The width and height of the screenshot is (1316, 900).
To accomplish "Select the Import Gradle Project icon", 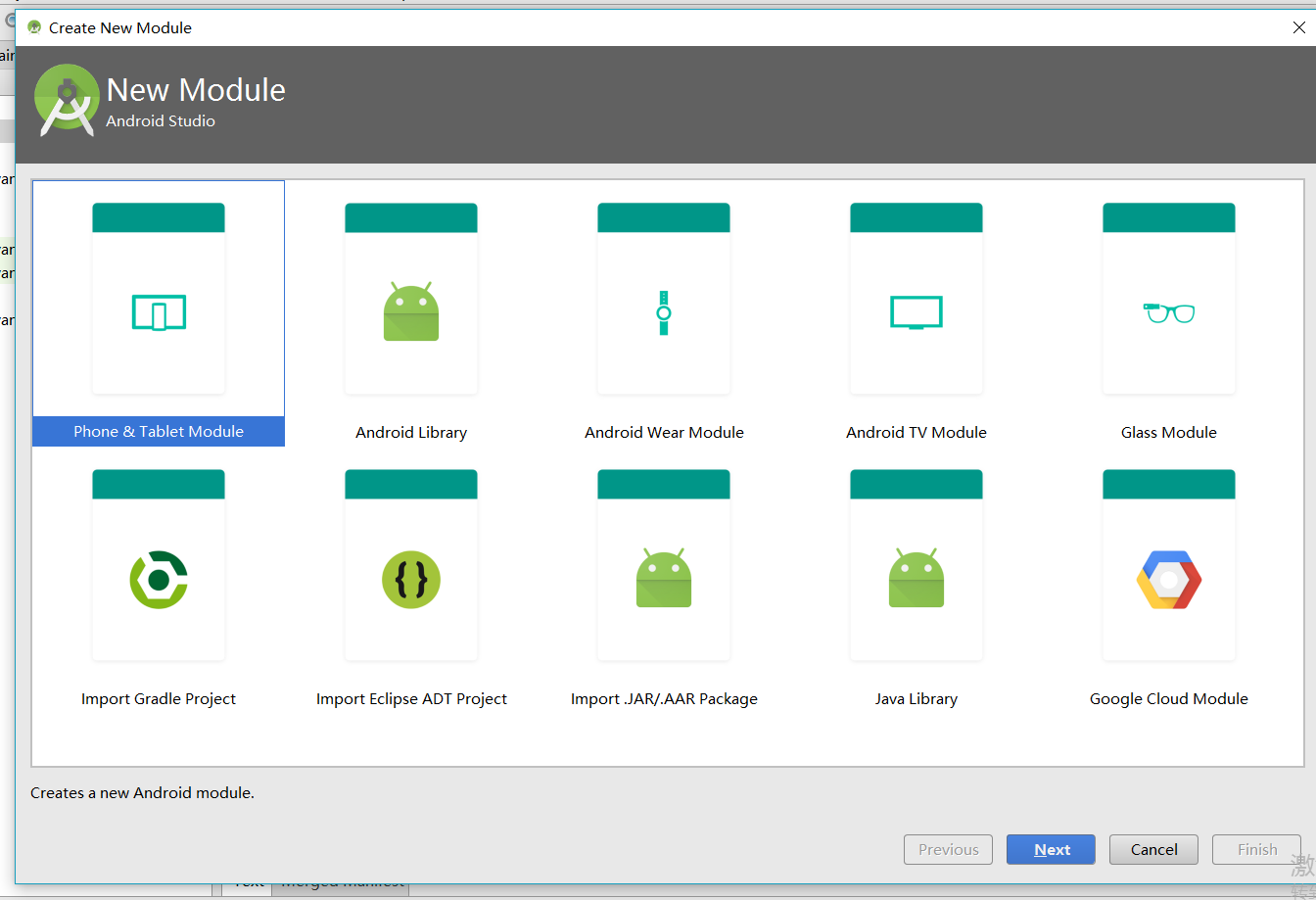I will tap(159, 580).
